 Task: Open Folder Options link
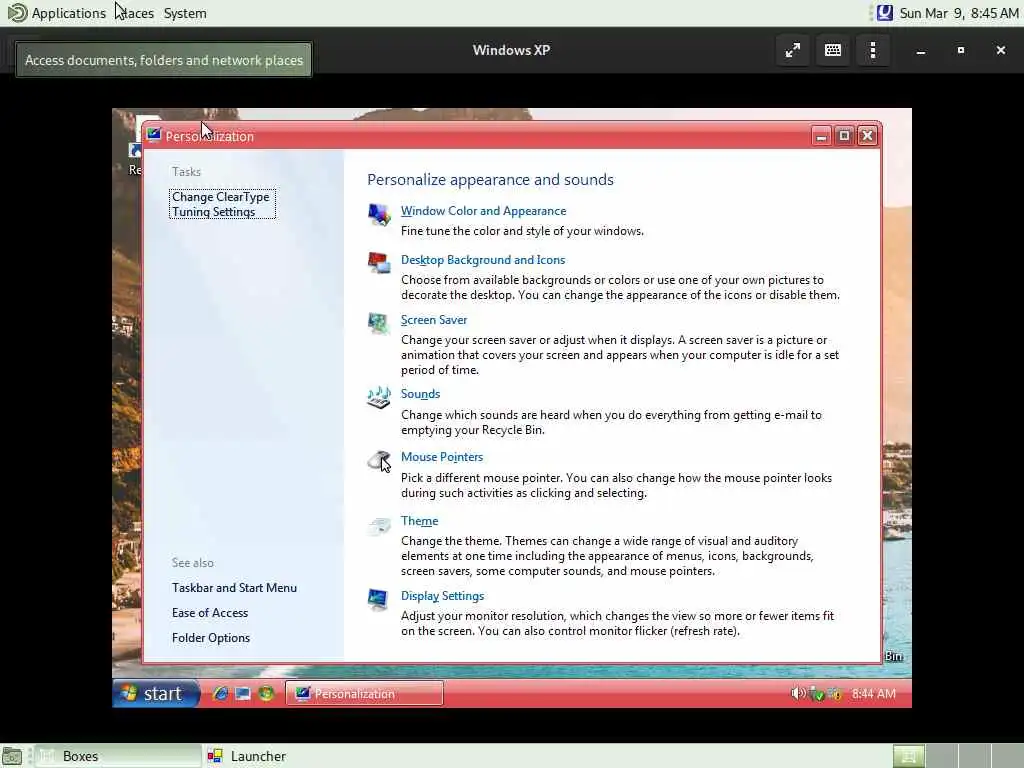pyautogui.click(x=210, y=638)
